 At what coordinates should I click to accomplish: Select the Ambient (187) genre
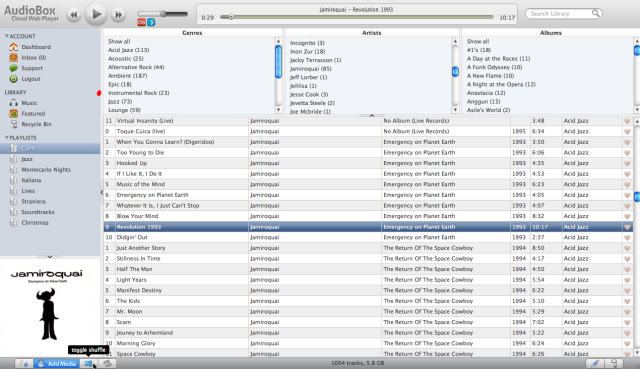[127, 76]
